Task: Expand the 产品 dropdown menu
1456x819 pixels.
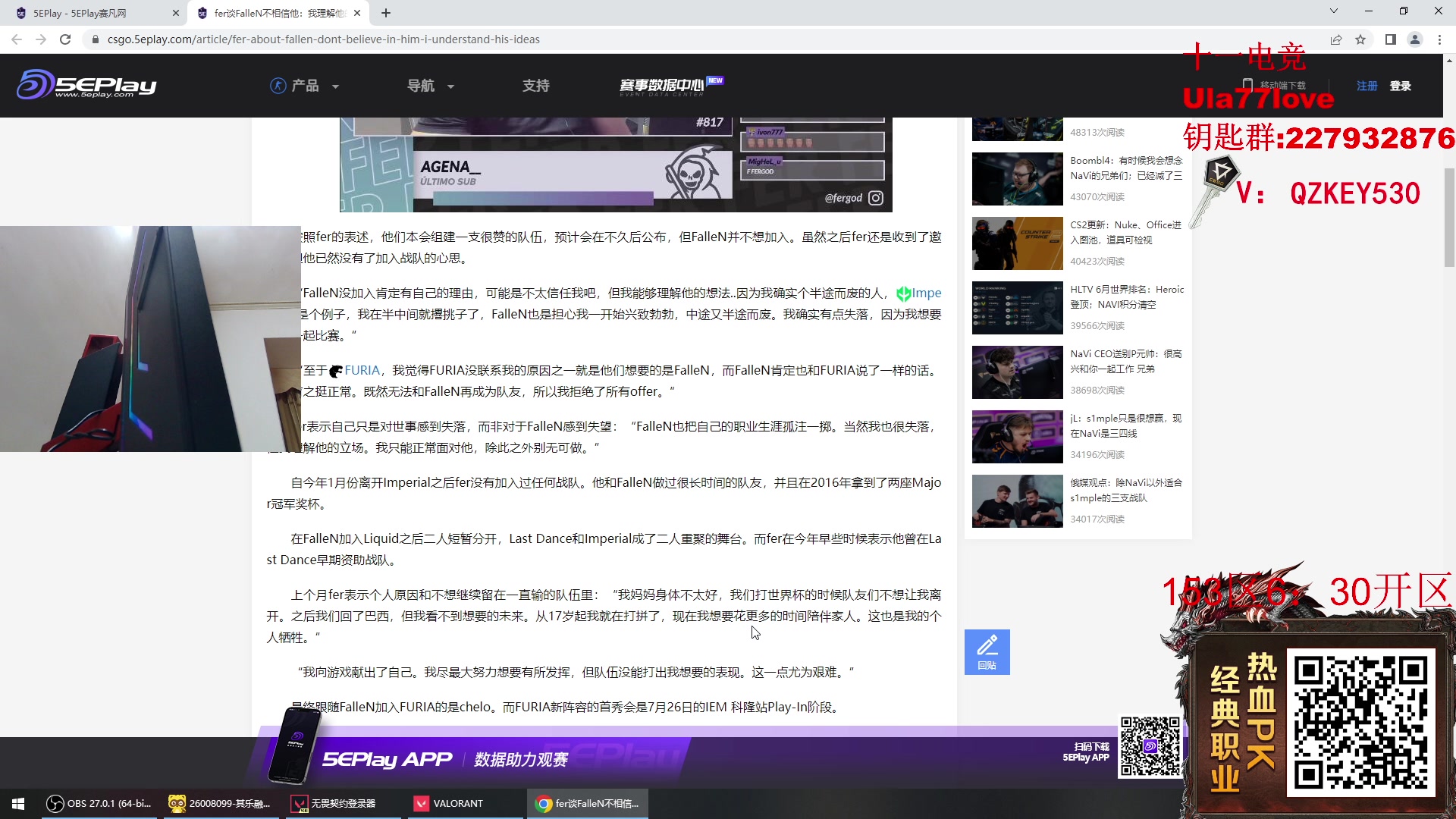Action: click(x=305, y=86)
